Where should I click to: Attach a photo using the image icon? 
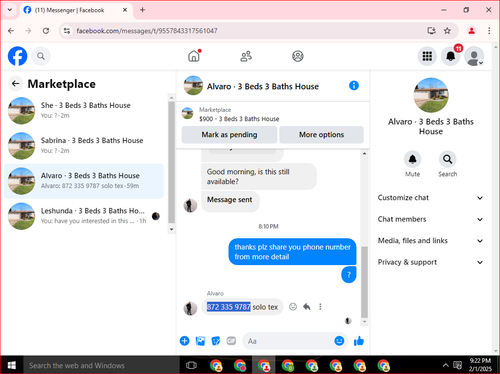click(200, 341)
